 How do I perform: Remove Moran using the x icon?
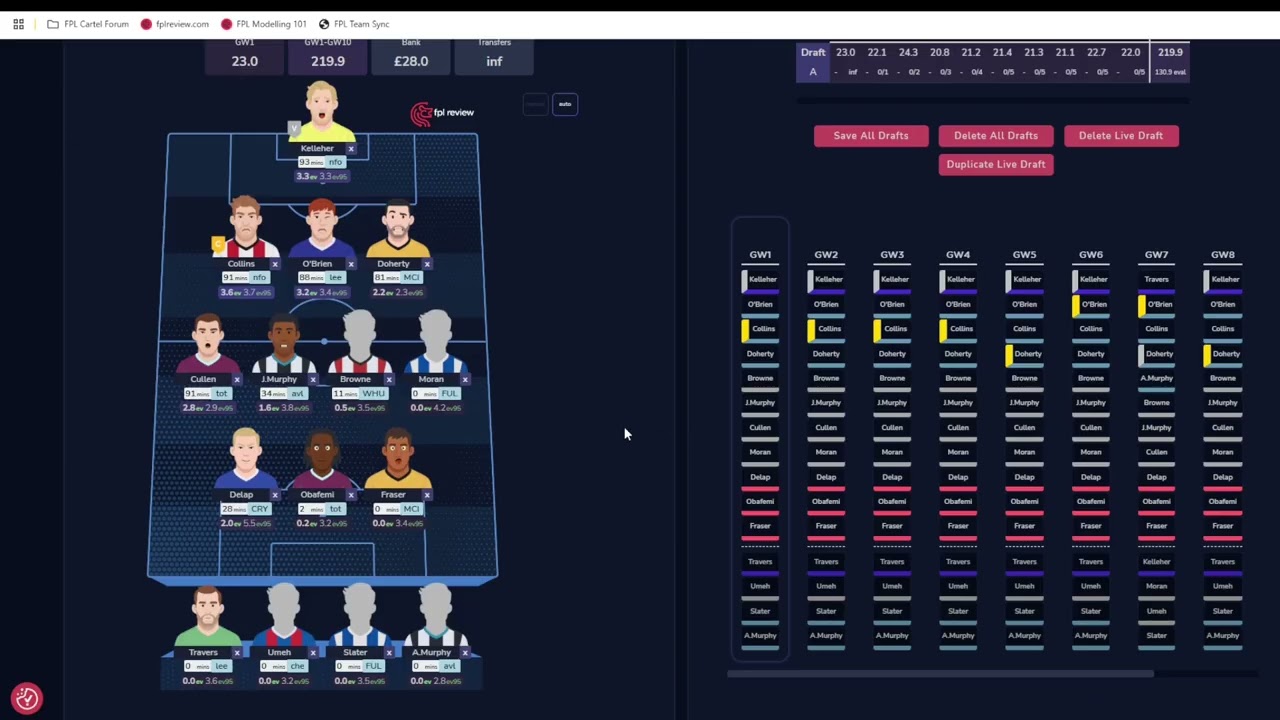pyautogui.click(x=465, y=380)
